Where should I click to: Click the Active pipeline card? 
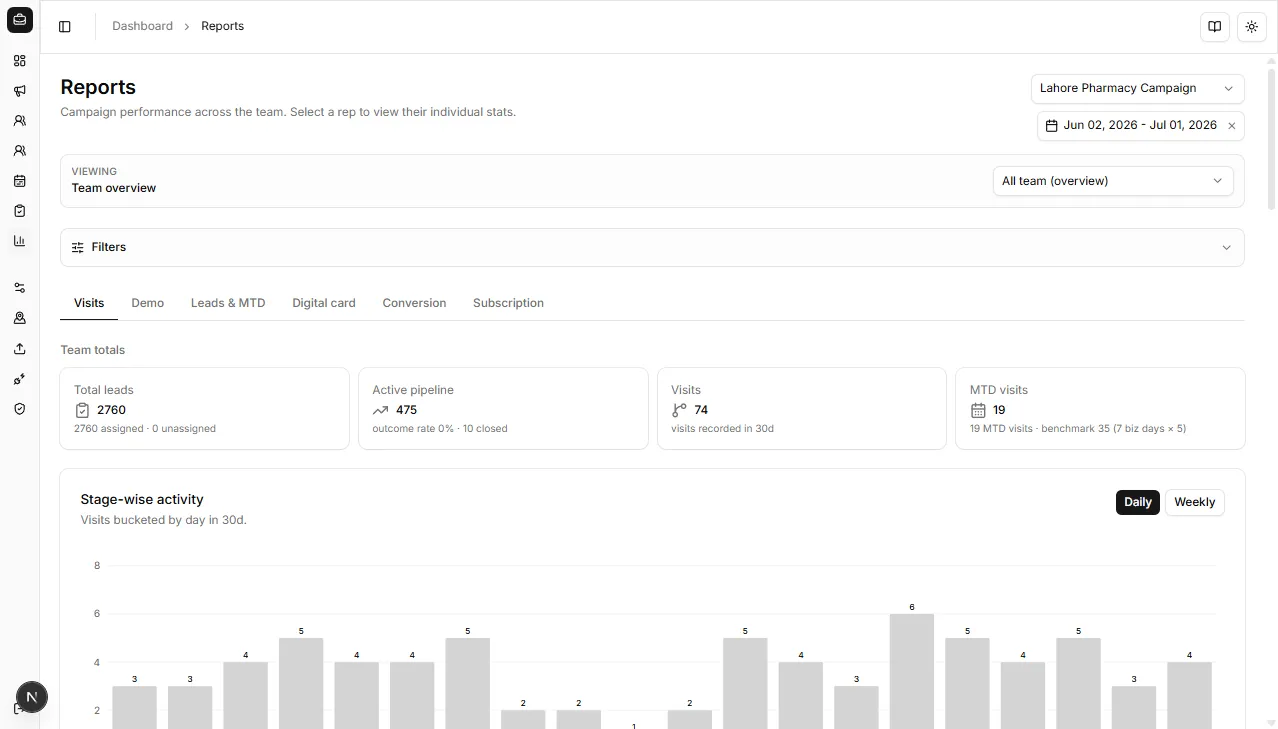pos(503,408)
